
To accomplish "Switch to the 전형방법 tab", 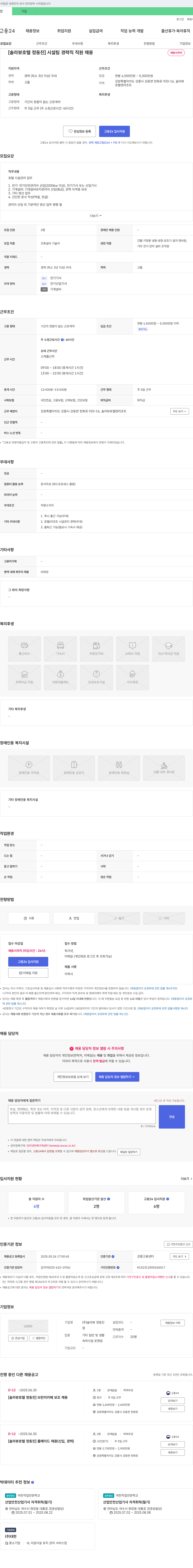I will [149, 44].
